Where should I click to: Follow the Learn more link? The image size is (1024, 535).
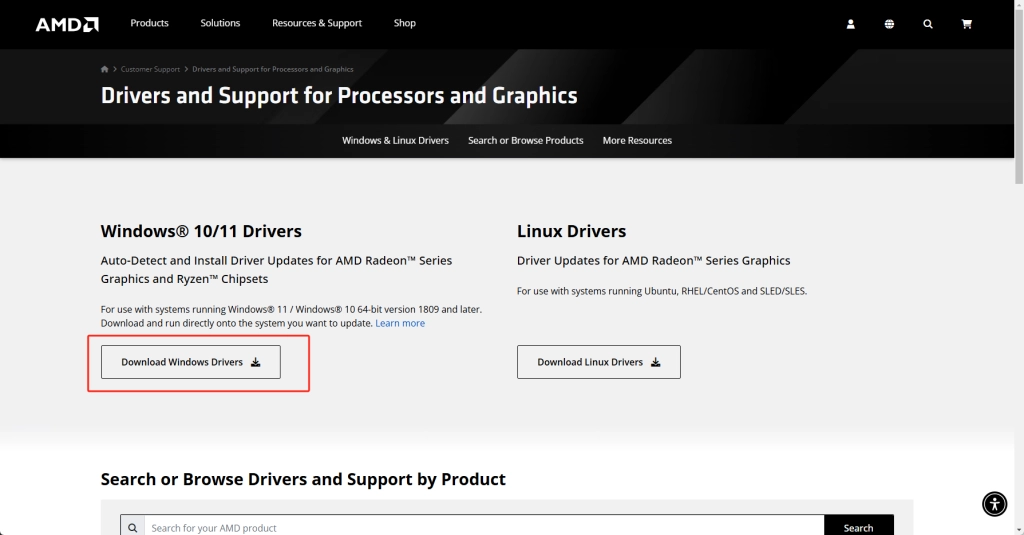pos(400,323)
